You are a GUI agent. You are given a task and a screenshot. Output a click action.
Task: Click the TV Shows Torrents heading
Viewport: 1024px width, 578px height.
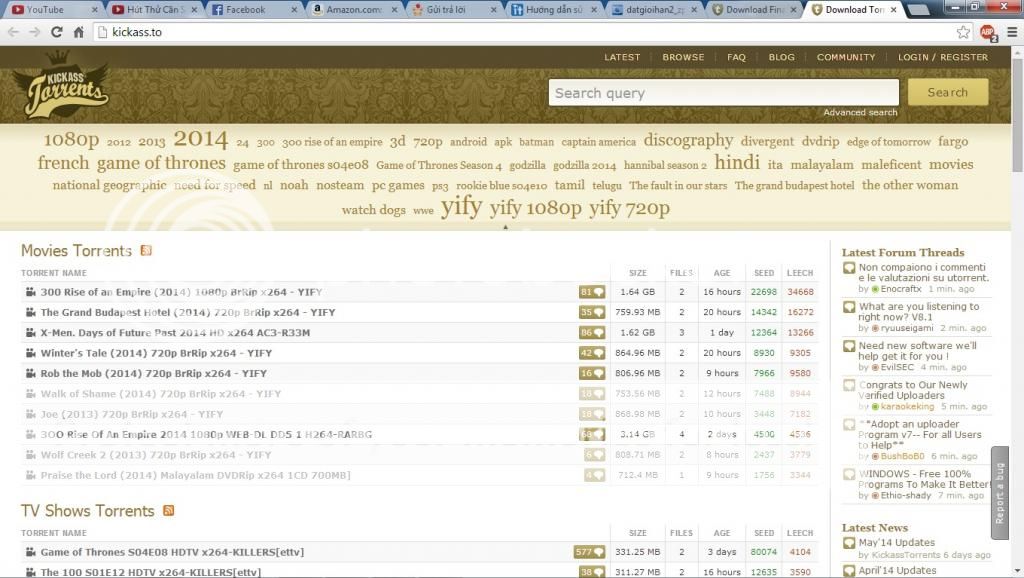[88, 511]
